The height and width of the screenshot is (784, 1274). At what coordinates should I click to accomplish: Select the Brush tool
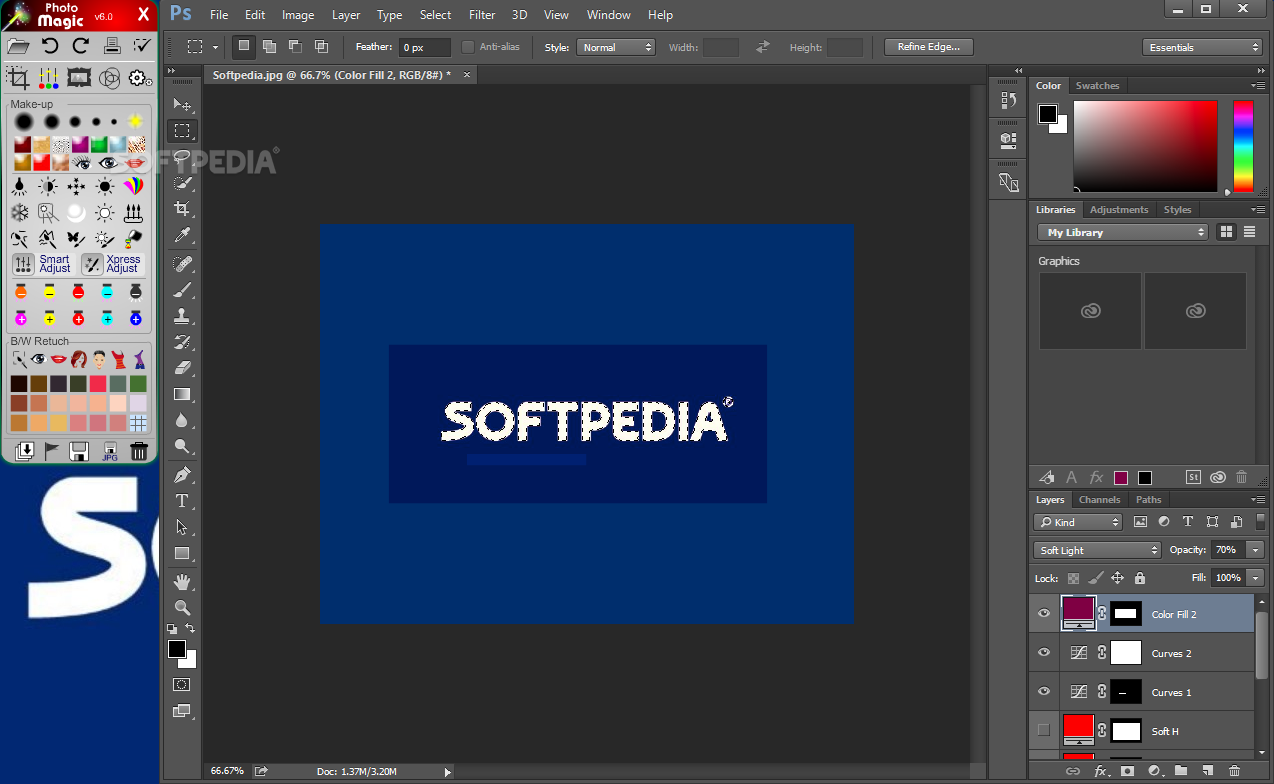pos(182,289)
